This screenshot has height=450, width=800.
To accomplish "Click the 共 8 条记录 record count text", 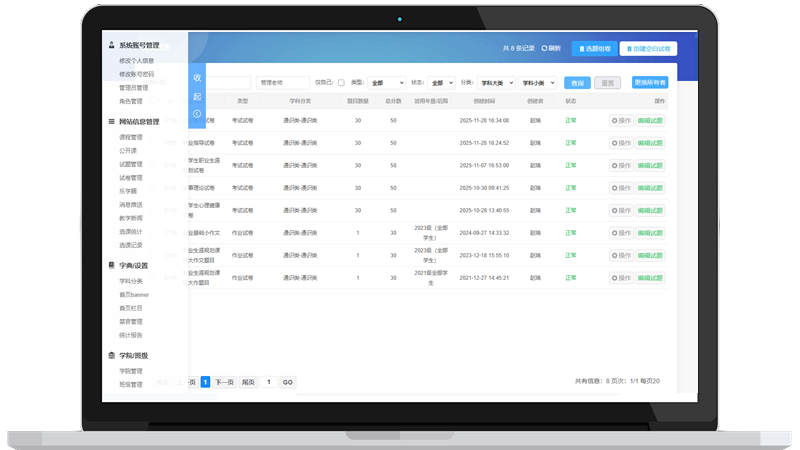I will (x=518, y=48).
